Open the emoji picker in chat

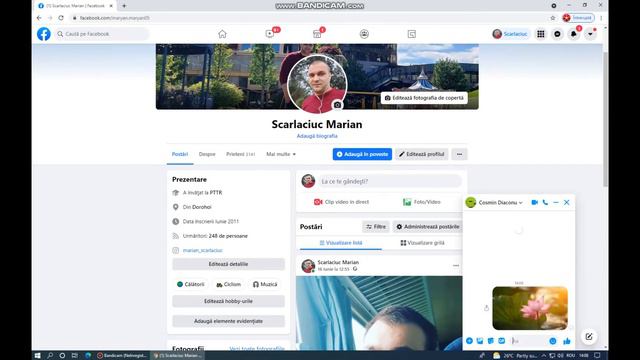[553, 341]
